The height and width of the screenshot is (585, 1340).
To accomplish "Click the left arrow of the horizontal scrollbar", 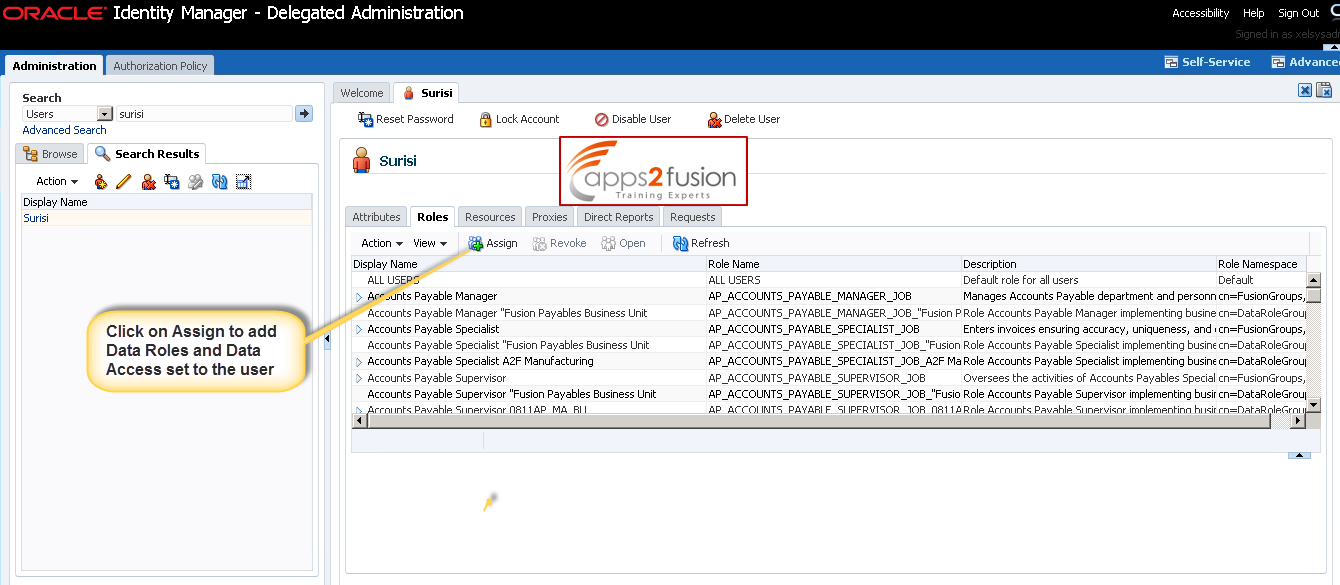I will coord(360,421).
